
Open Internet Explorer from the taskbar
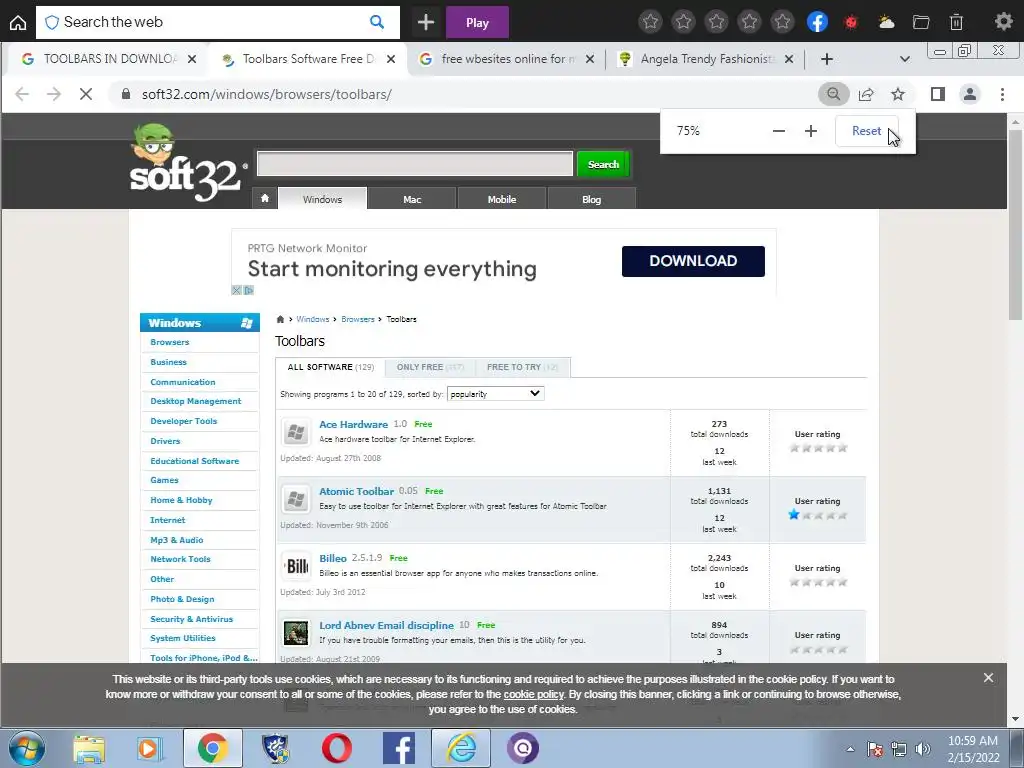(461, 748)
